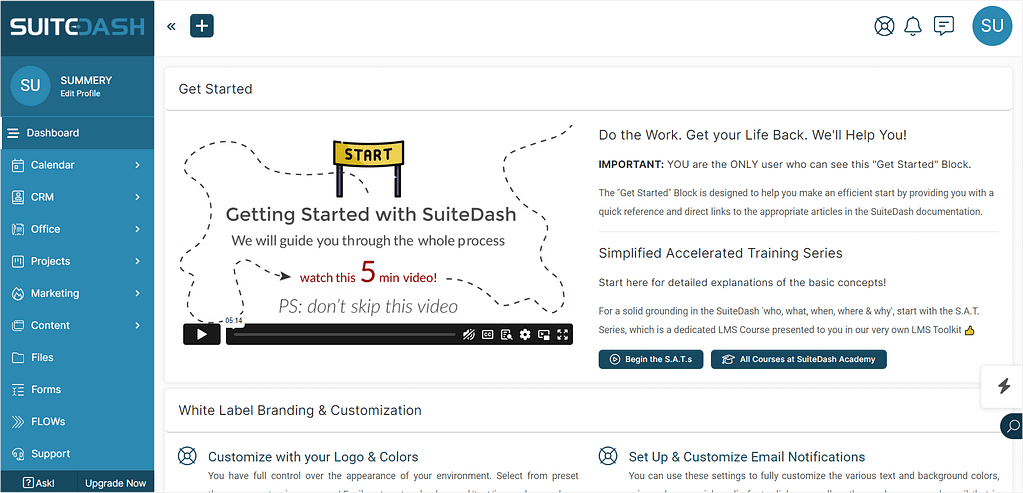Open video settings gear
The width and height of the screenshot is (1023, 493).
525,335
